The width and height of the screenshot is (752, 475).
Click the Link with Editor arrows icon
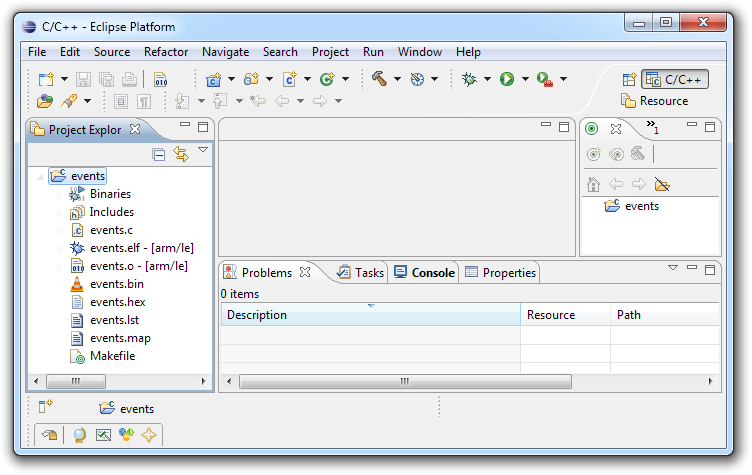181,154
